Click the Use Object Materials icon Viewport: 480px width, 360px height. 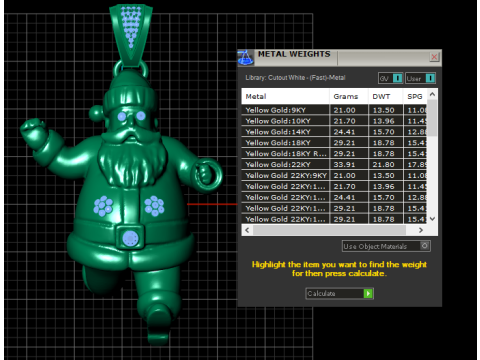[x=424, y=246]
